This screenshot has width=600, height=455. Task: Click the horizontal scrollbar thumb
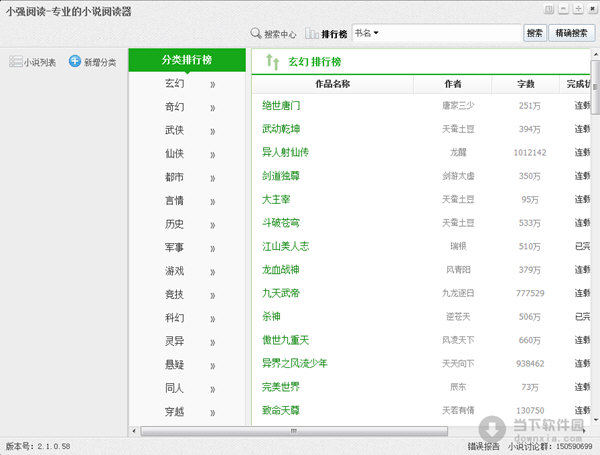click(x=294, y=431)
